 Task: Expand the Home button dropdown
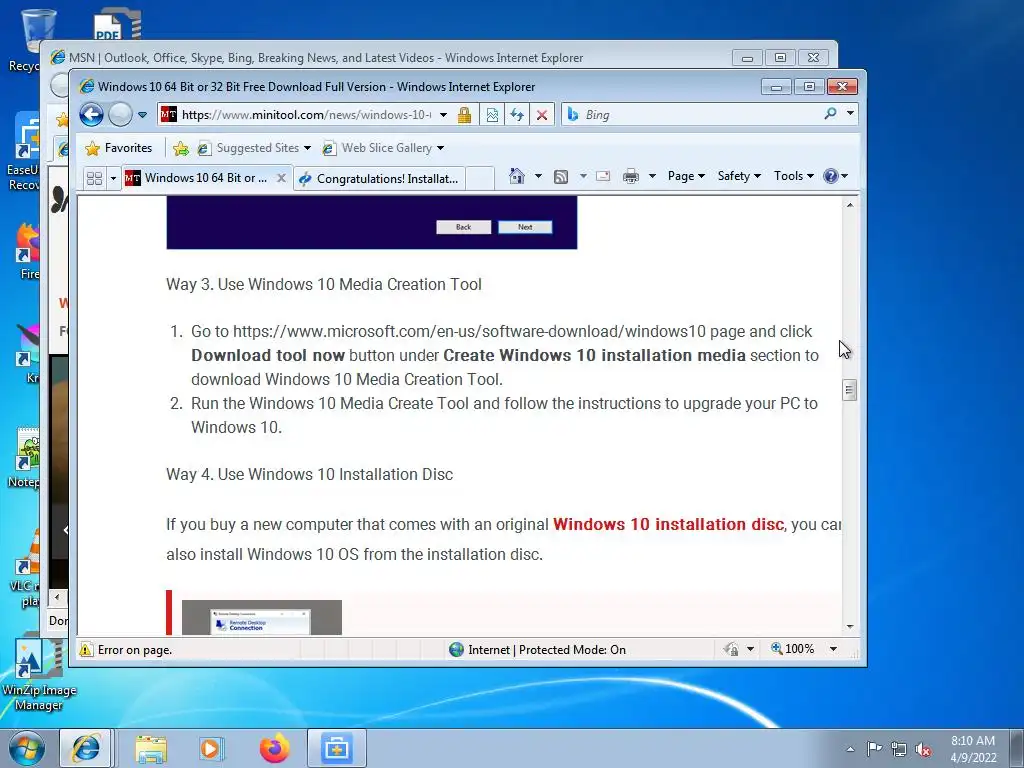pyautogui.click(x=538, y=176)
